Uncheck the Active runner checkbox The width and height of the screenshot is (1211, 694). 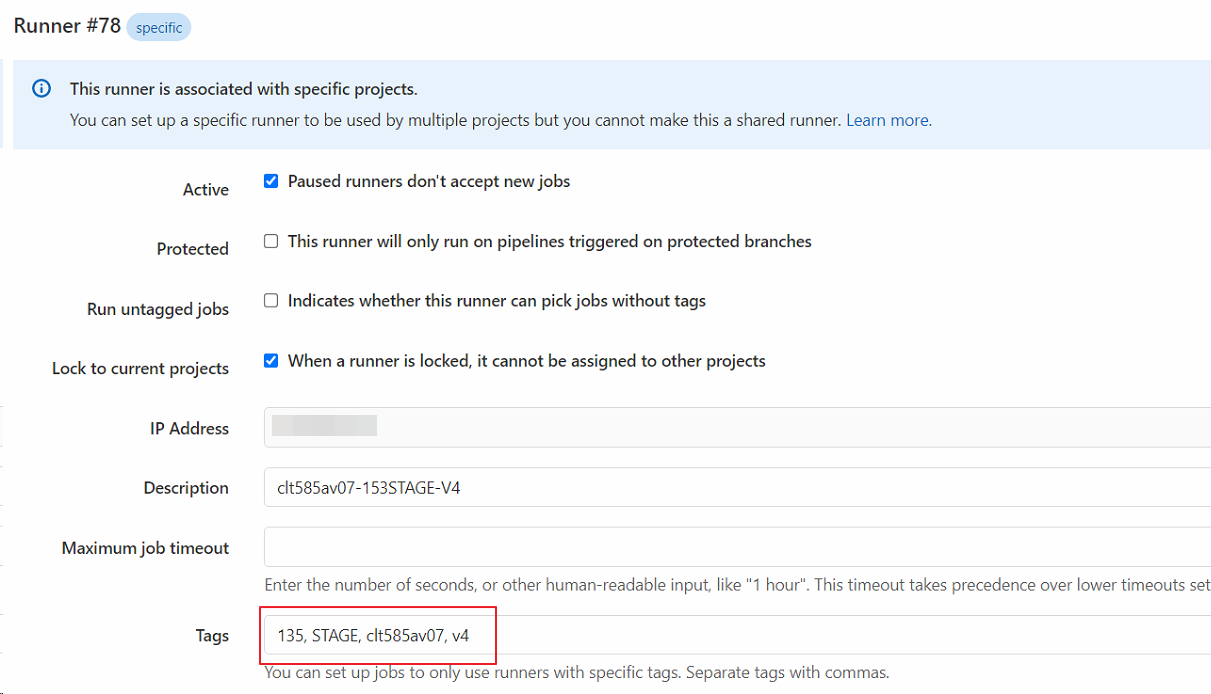tap(270, 181)
